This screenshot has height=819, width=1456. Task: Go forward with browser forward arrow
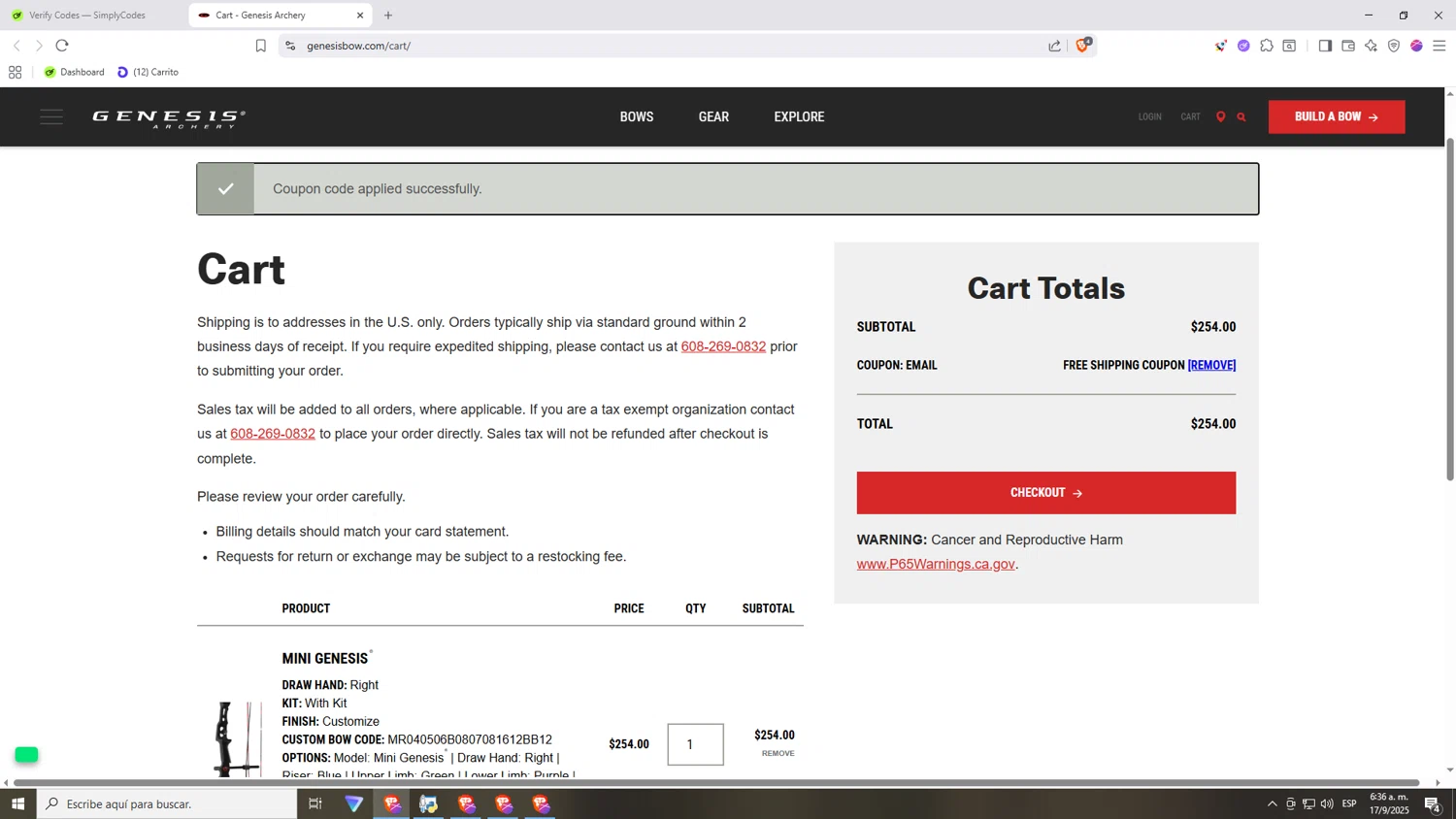tap(39, 46)
